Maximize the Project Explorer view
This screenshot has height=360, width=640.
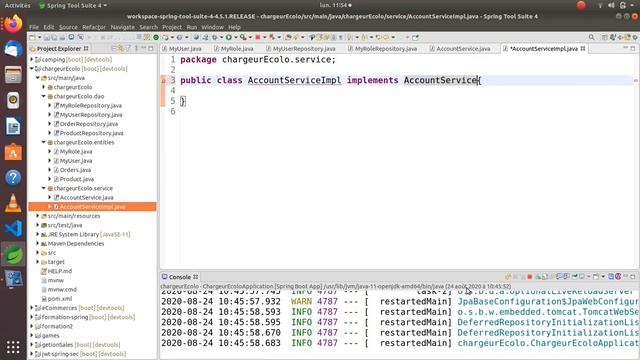pos(151,49)
